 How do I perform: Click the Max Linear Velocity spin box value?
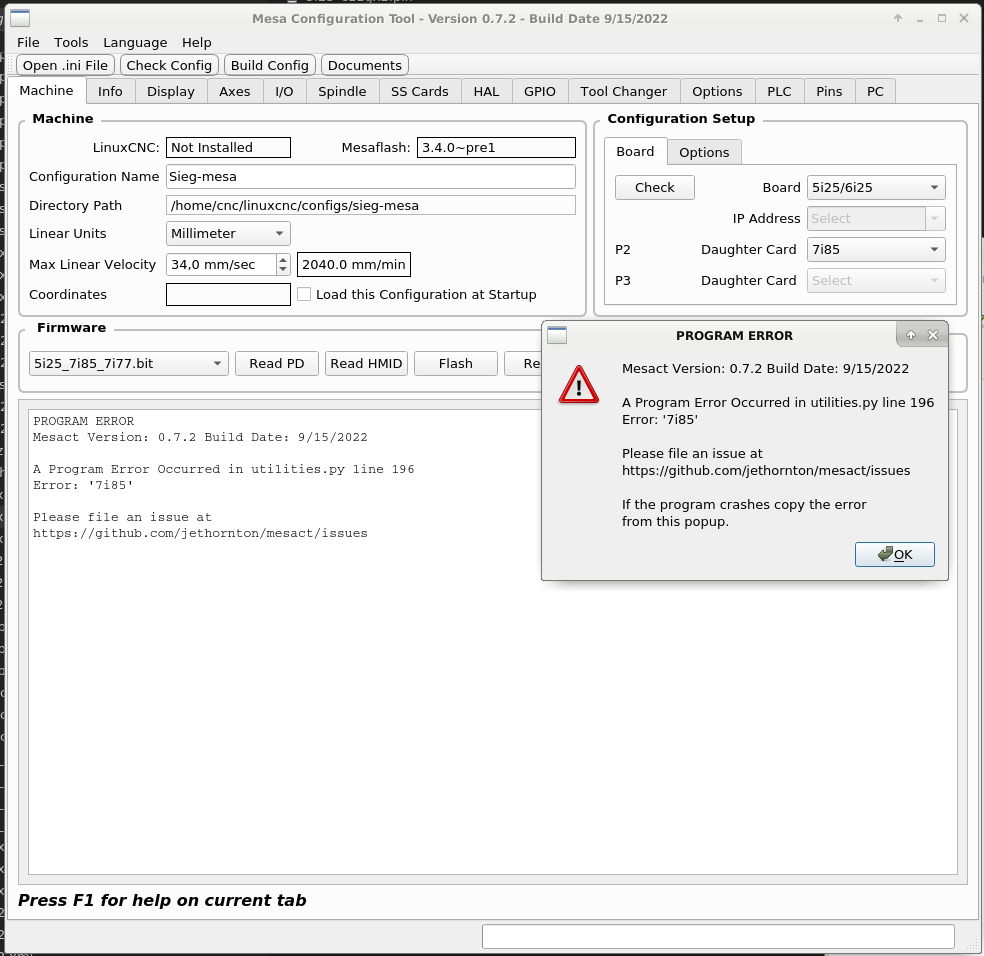tap(221, 264)
